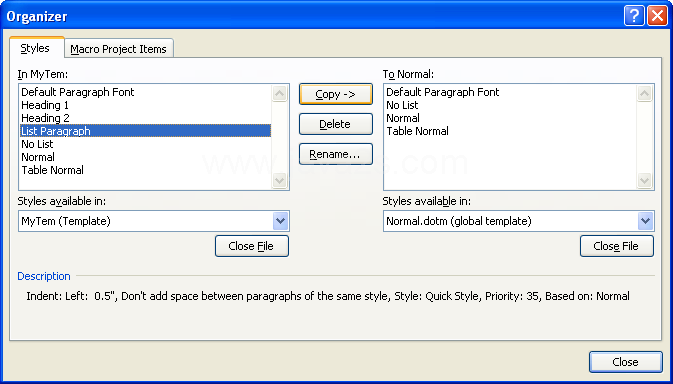Select No List in the To Normal list

(402, 105)
